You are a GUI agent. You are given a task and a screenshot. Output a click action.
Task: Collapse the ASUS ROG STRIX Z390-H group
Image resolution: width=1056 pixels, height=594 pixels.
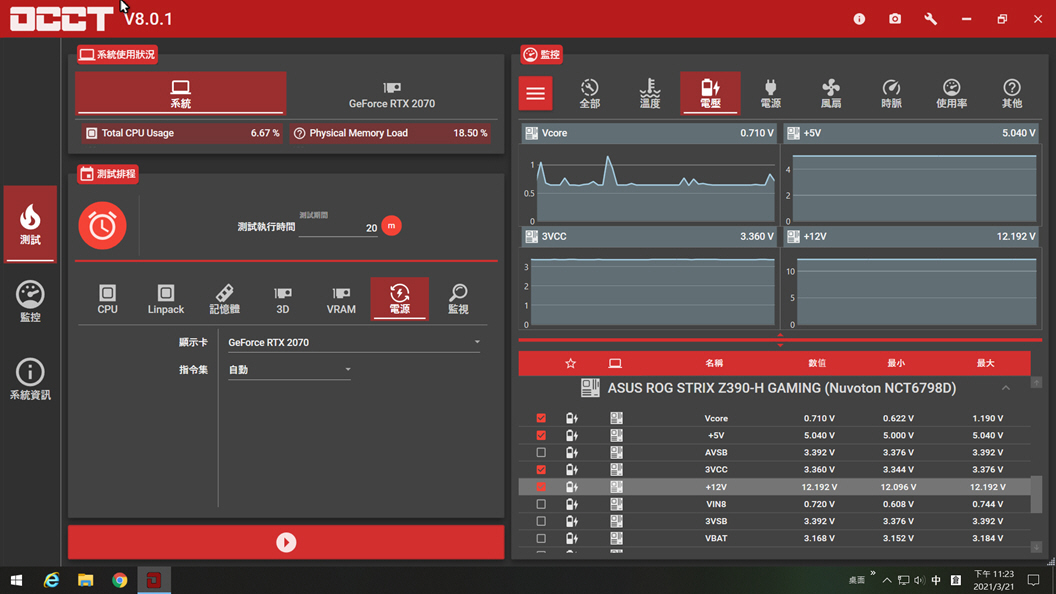[x=1005, y=388]
